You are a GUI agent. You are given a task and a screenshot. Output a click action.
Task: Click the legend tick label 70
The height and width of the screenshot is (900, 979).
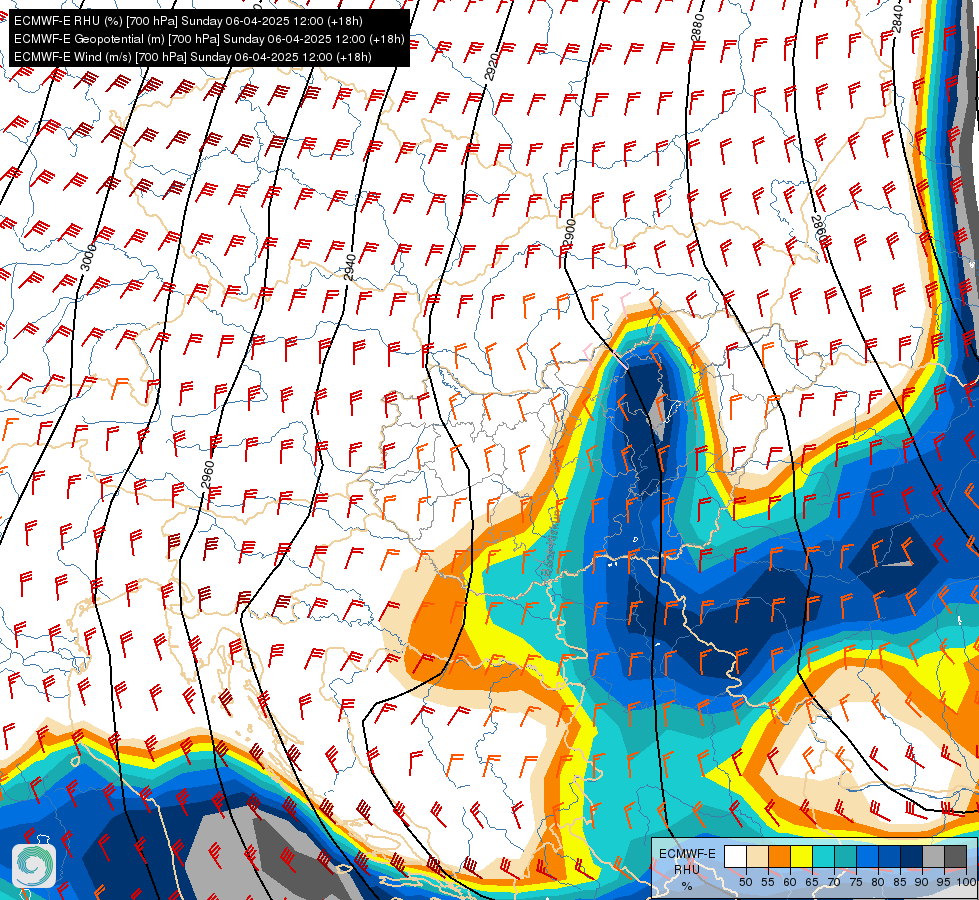point(834,882)
